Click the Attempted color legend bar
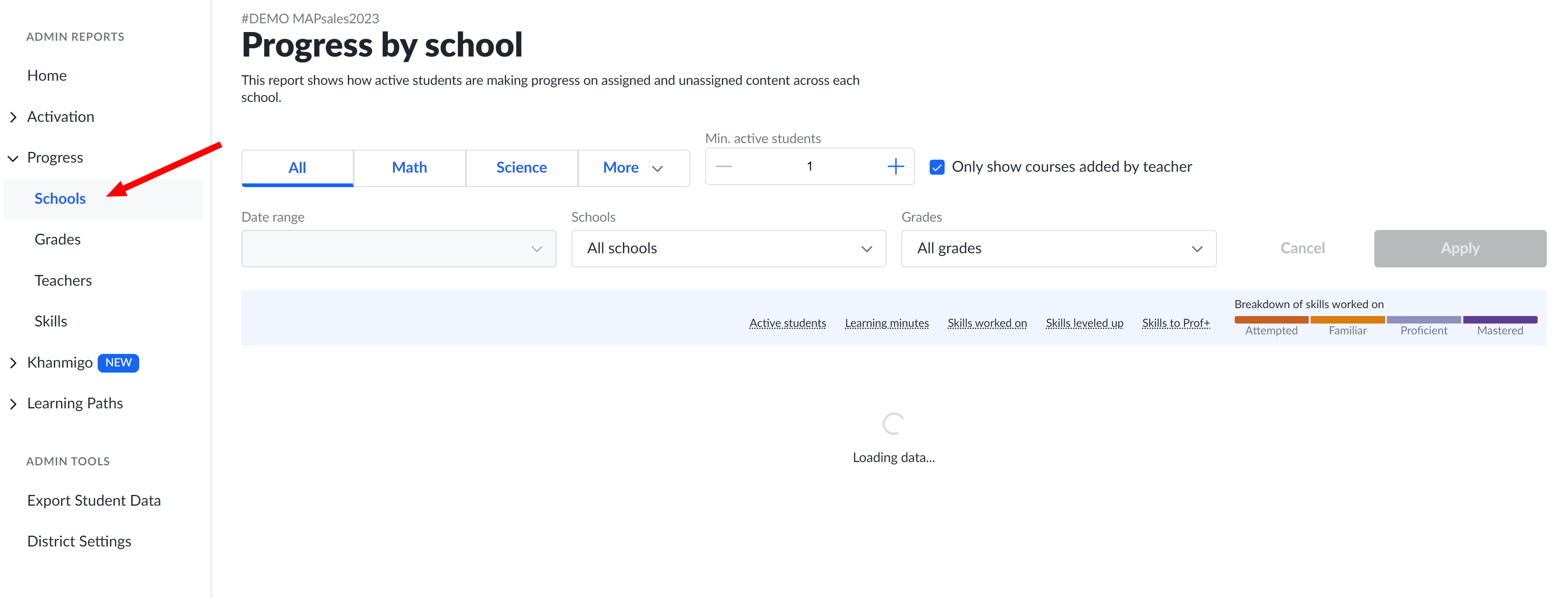1568x598 pixels. [x=1271, y=320]
